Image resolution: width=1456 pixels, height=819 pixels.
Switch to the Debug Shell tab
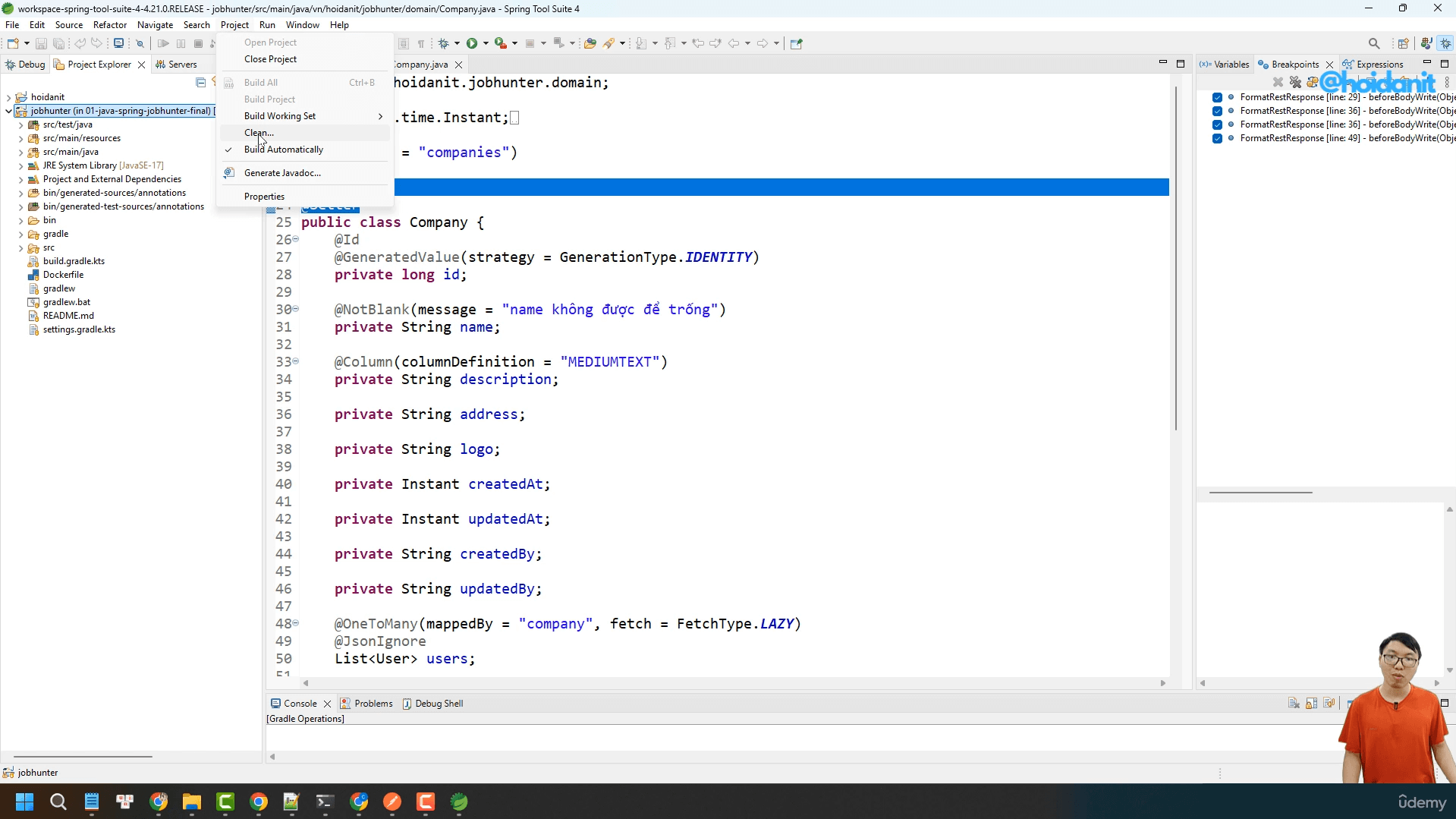(x=432, y=704)
